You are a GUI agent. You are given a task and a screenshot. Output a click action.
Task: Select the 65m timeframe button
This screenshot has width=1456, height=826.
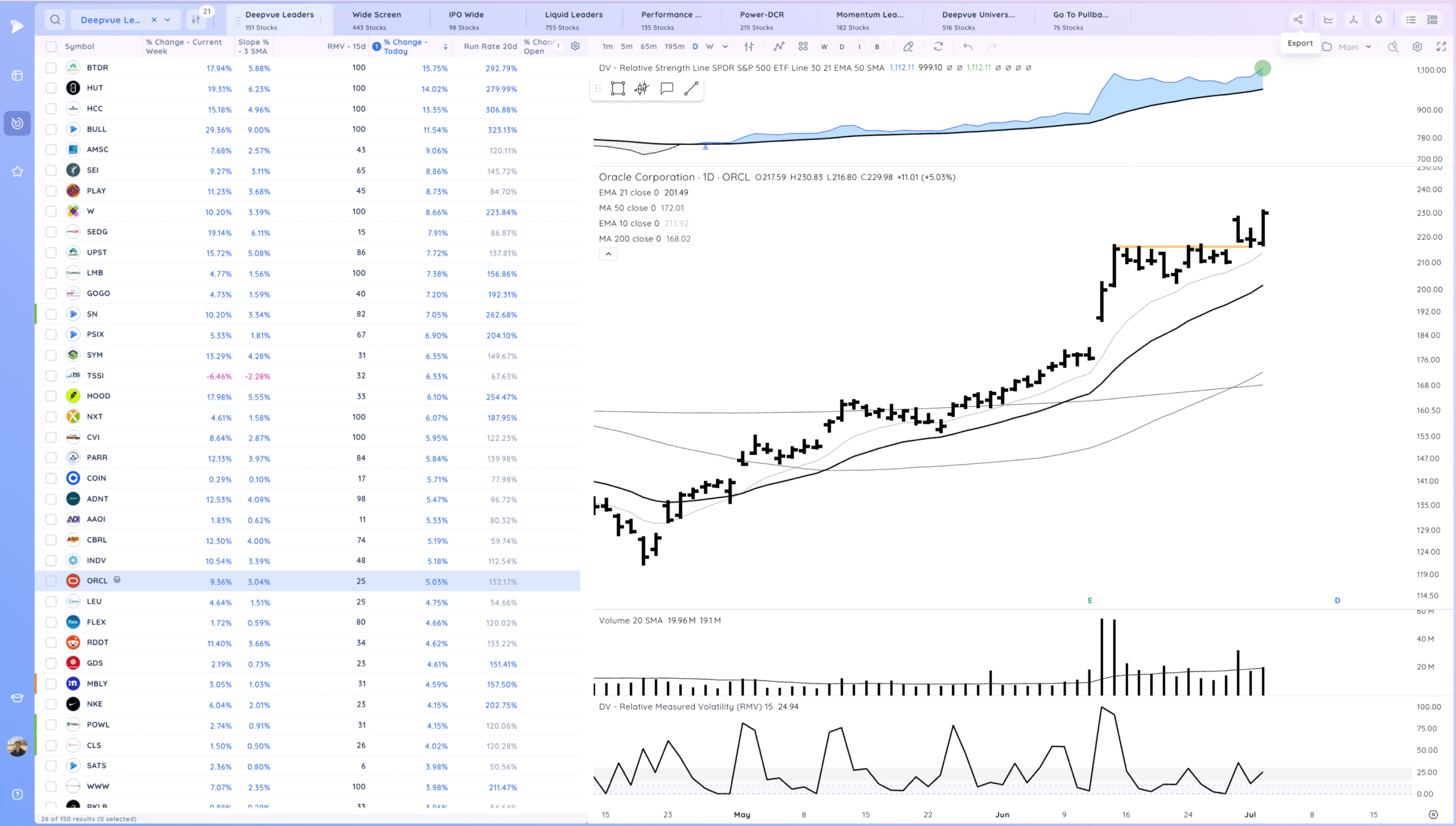click(x=648, y=47)
